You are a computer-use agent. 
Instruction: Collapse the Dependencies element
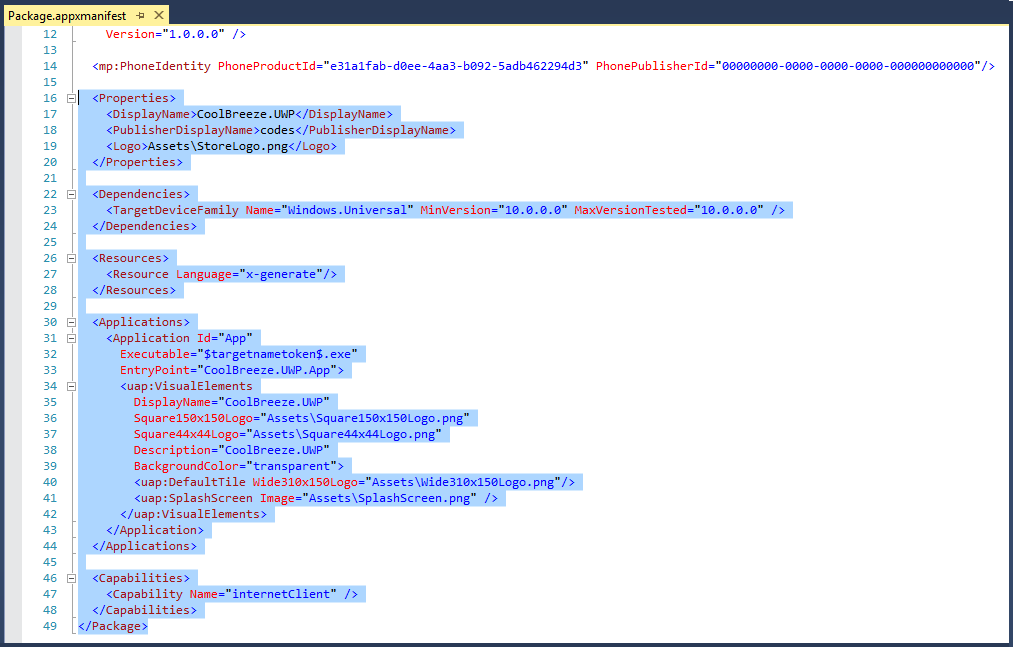tap(70, 194)
